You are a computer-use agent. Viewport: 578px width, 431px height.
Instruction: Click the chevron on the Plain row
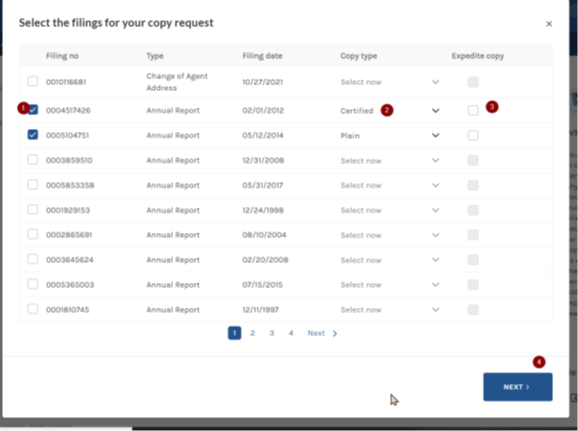pos(435,135)
